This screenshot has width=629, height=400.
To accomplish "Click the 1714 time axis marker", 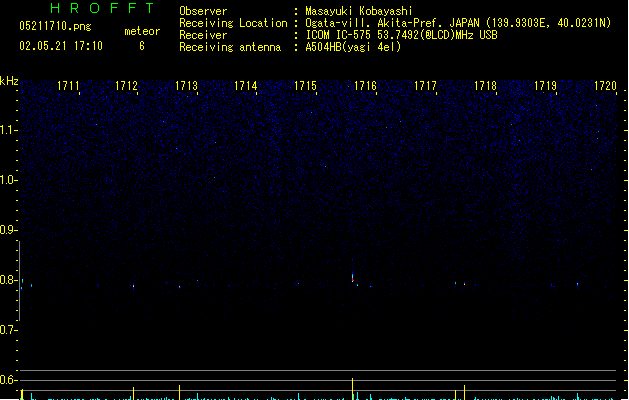I will pyautogui.click(x=246, y=86).
